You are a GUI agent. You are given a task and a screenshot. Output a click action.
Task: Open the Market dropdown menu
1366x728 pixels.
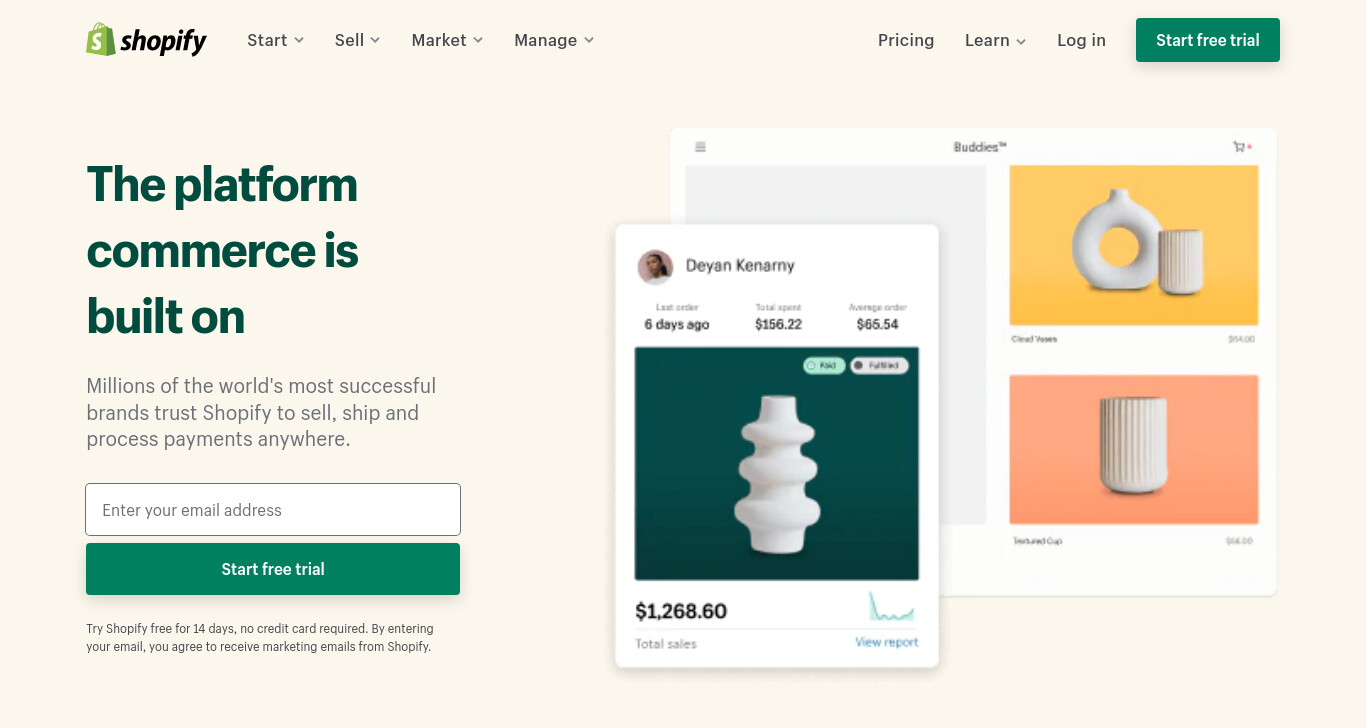click(448, 40)
